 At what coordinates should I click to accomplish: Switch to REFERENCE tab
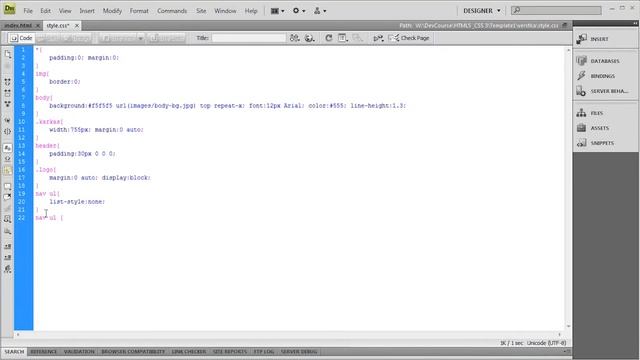point(44,351)
